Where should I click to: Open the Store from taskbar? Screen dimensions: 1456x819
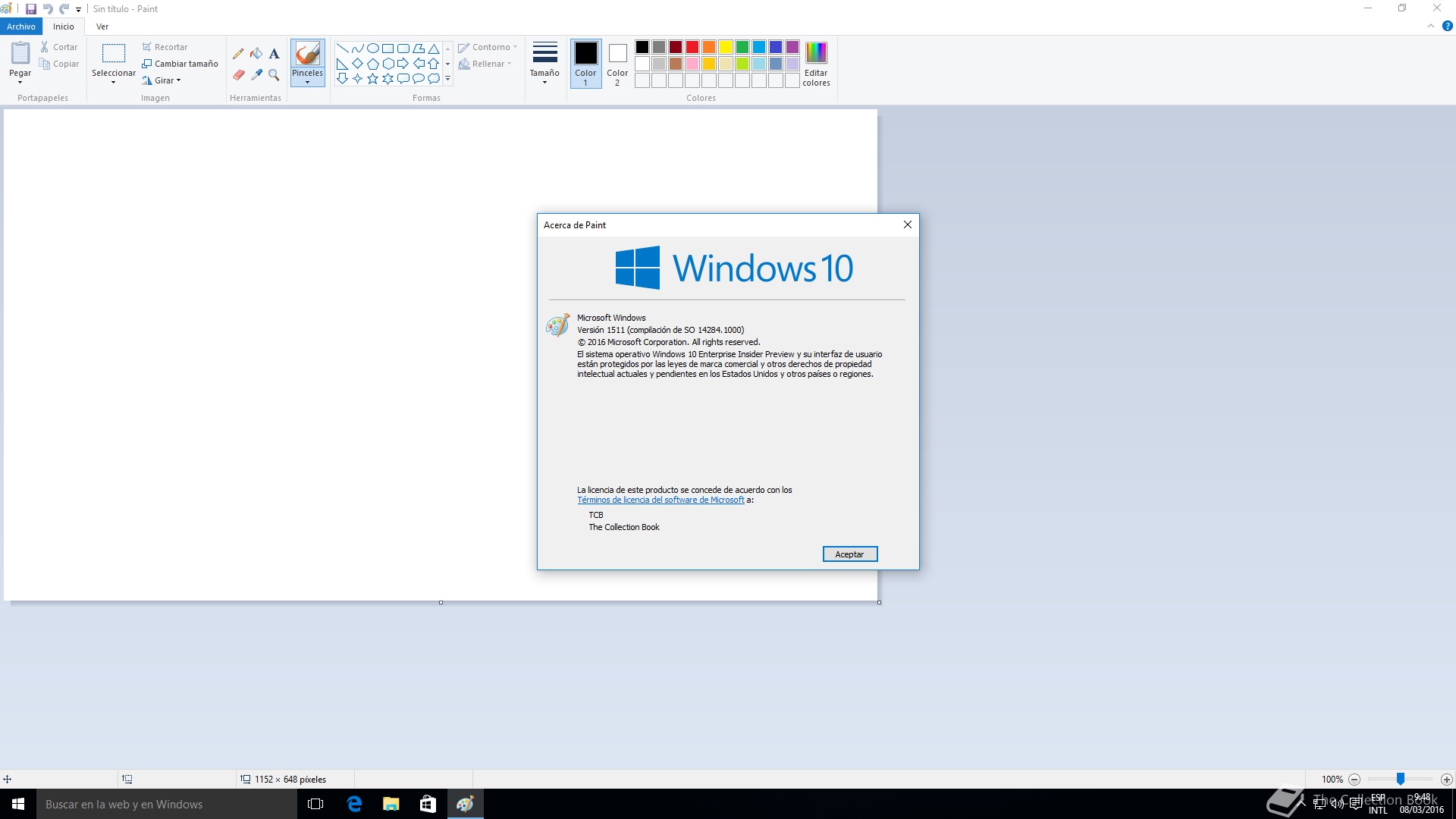click(428, 804)
